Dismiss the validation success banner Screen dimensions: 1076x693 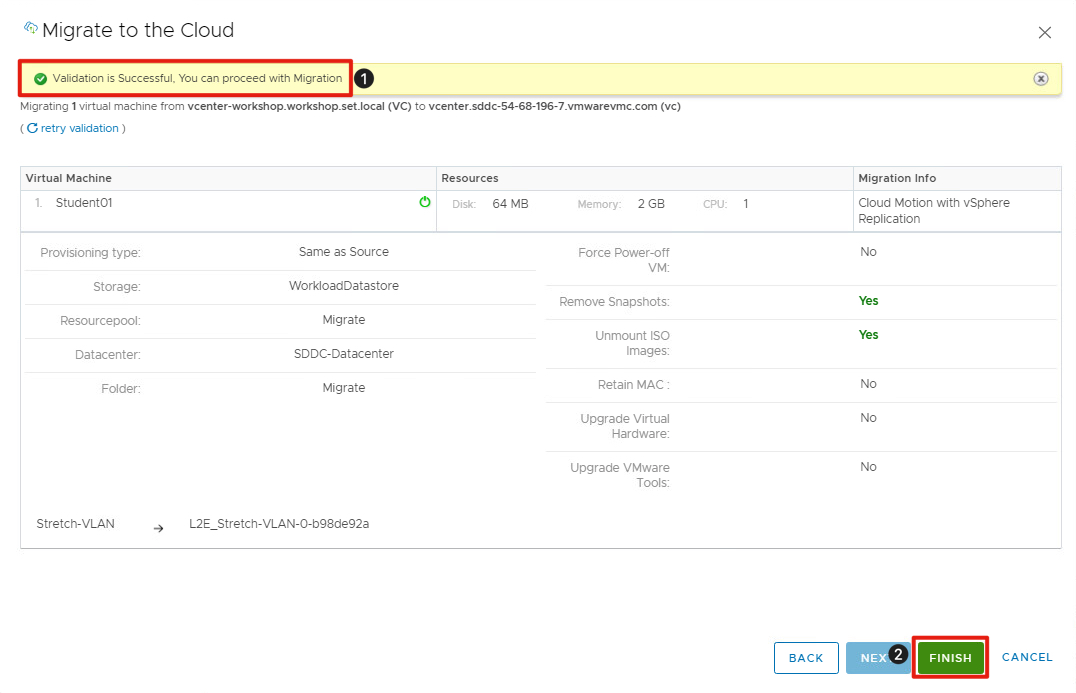pyautogui.click(x=1040, y=78)
